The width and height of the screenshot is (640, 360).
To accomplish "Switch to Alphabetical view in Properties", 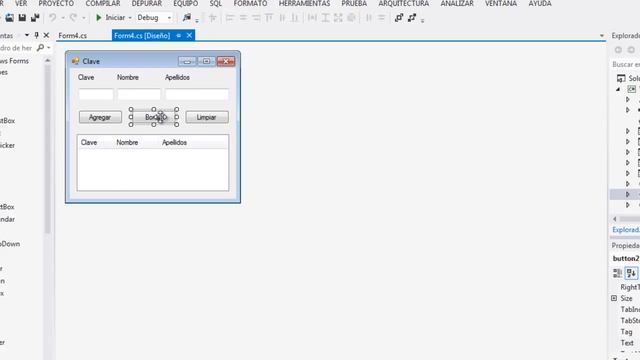I will [x=631, y=273].
